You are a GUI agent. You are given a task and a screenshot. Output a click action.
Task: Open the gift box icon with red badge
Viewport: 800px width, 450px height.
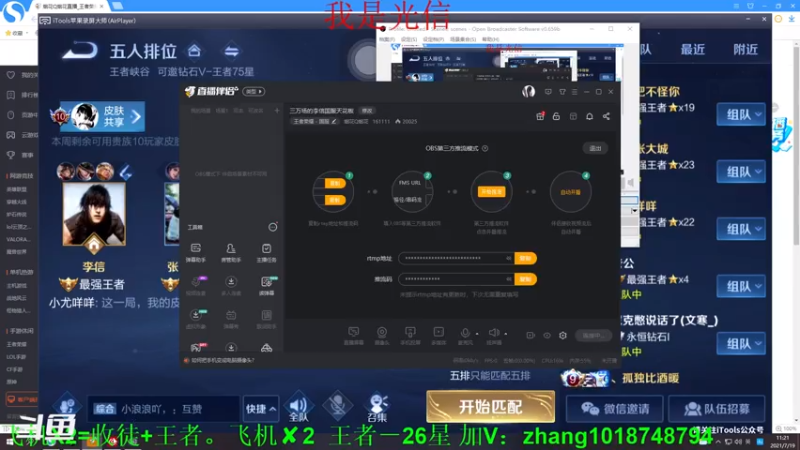tap(540, 116)
